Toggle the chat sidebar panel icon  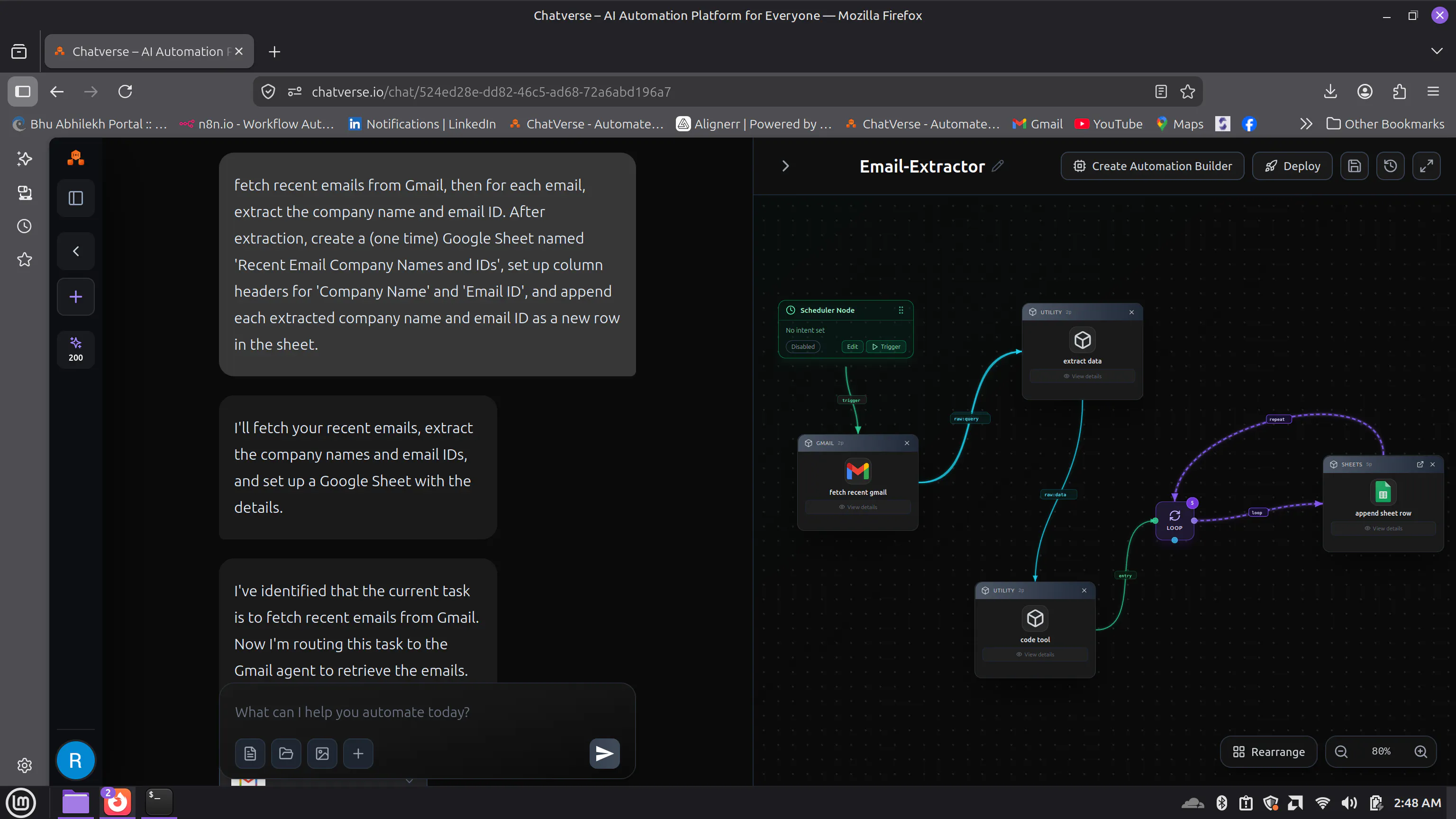(76, 199)
